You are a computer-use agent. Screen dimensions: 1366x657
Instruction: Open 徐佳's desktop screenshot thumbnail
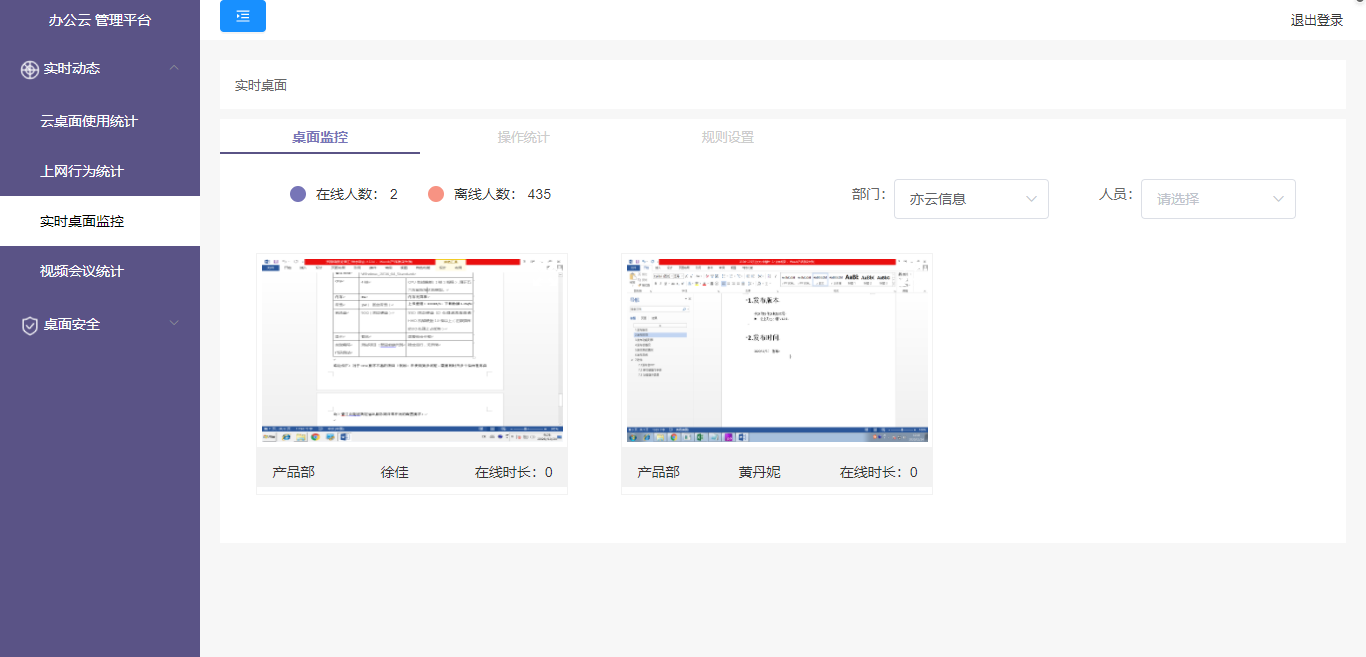[412, 348]
